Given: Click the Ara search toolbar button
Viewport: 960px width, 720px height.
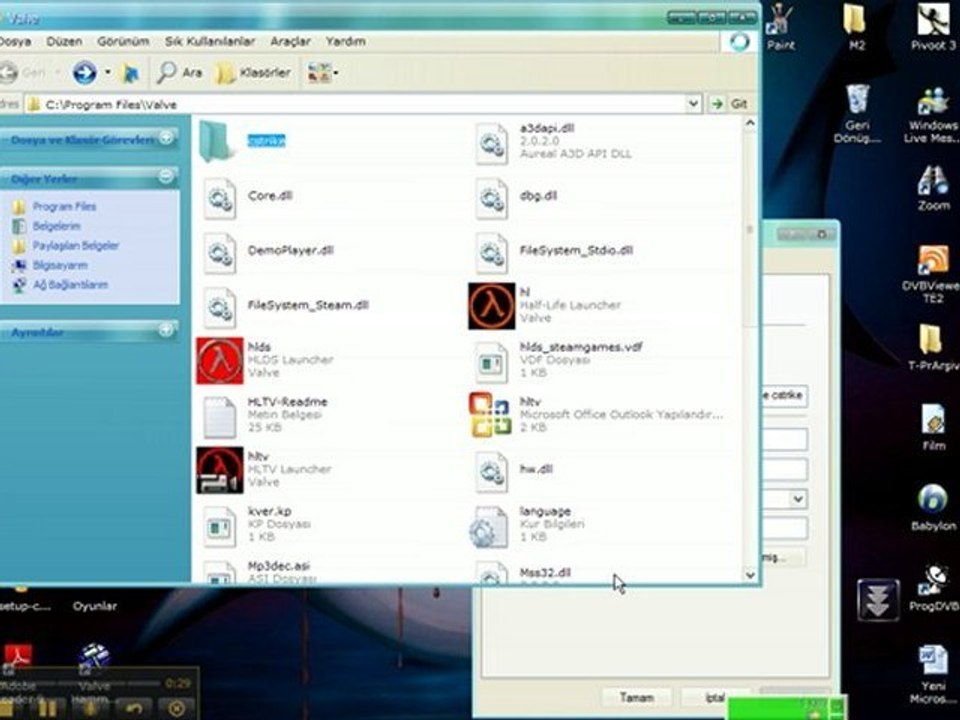Looking at the screenshot, I should coord(179,73).
